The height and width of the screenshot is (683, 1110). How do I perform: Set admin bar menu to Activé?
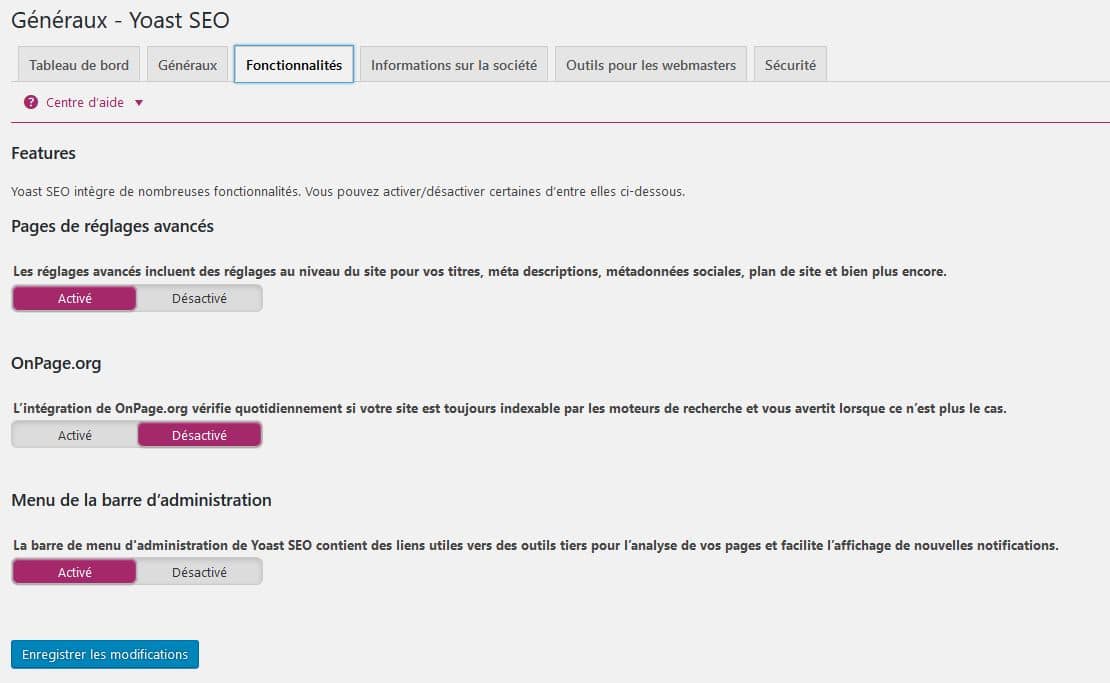[74, 572]
